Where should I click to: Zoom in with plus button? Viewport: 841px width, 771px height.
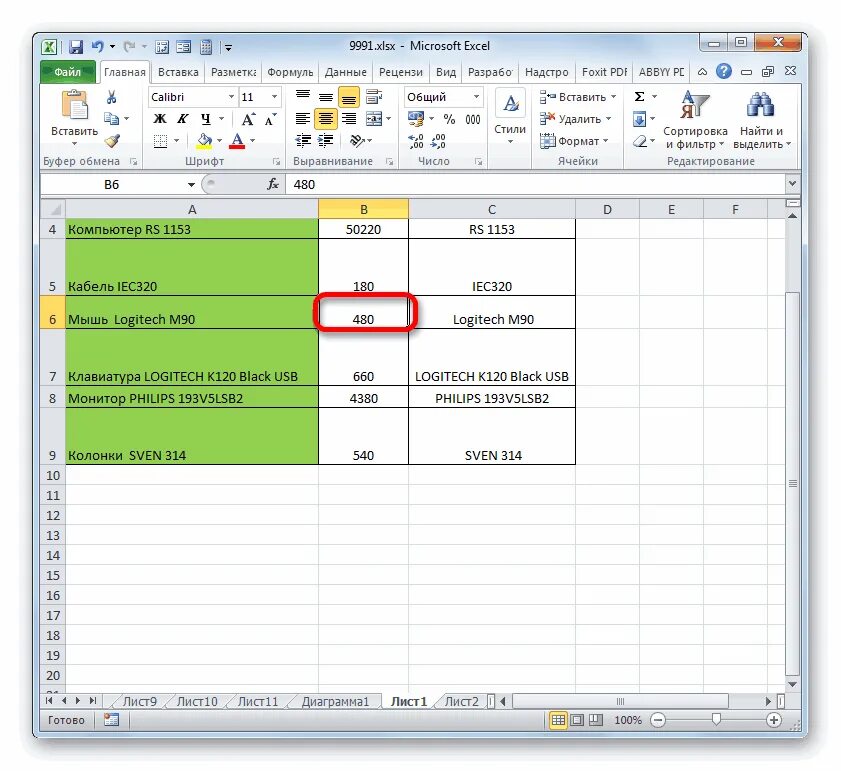click(773, 720)
